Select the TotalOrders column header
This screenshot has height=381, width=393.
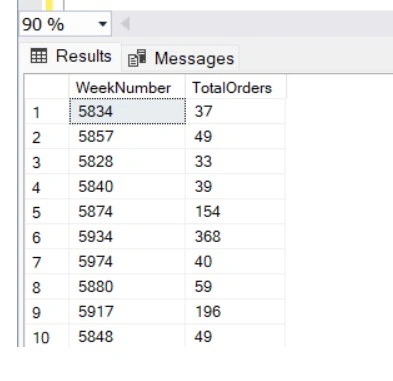click(x=235, y=87)
